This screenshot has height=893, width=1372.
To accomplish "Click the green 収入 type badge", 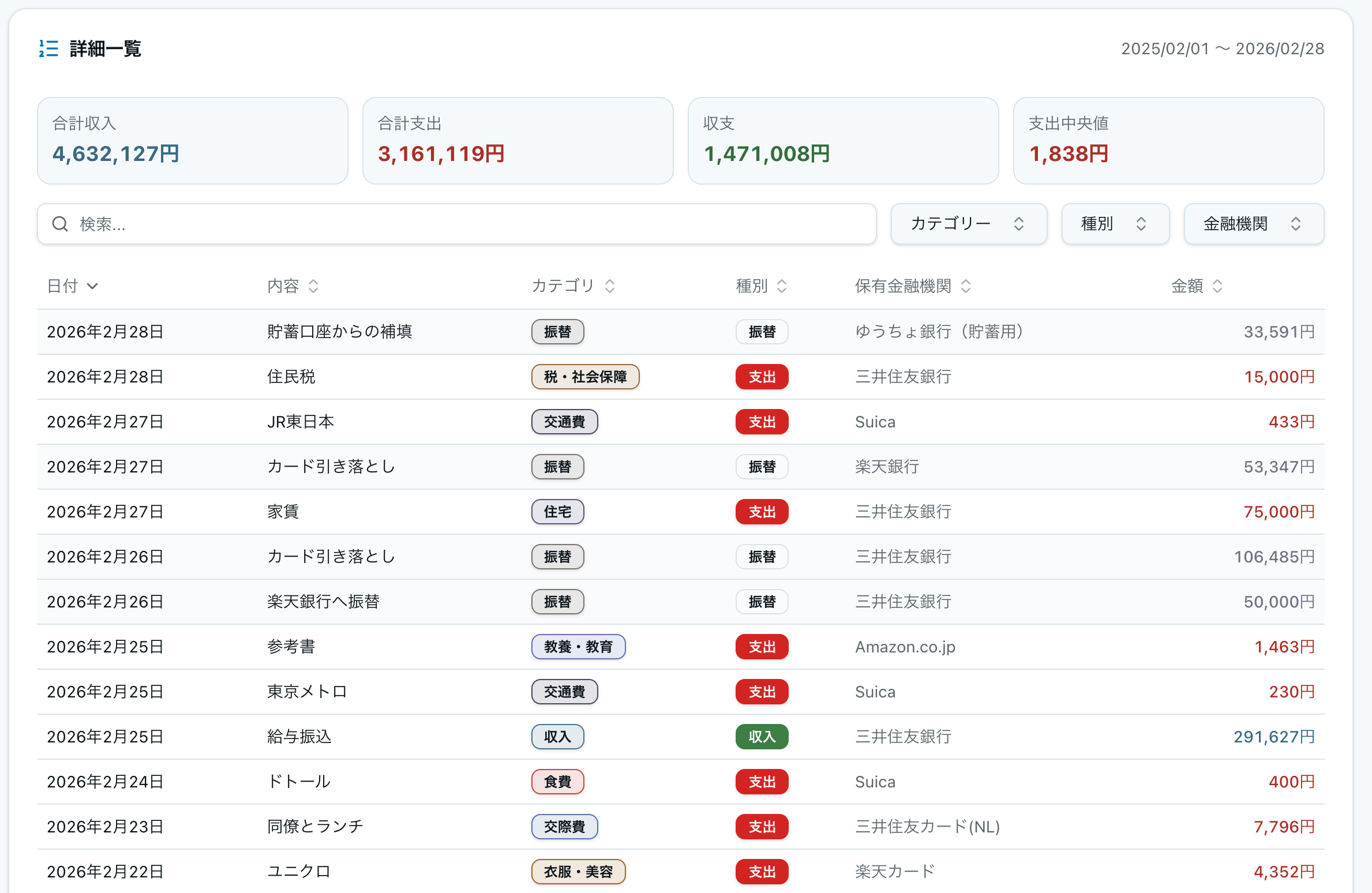I will tap(762, 737).
